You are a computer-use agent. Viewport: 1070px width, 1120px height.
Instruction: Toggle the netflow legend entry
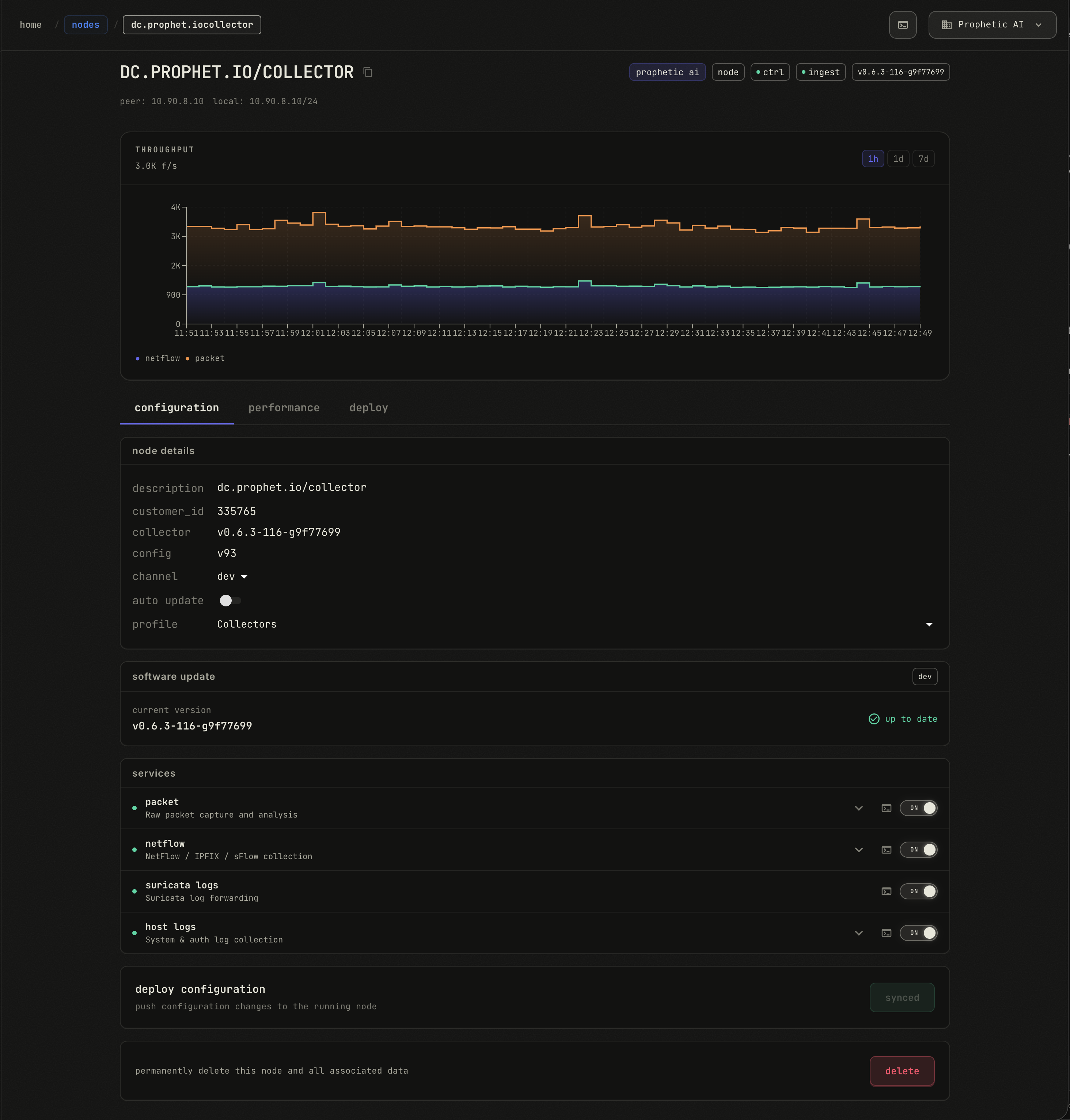point(158,358)
